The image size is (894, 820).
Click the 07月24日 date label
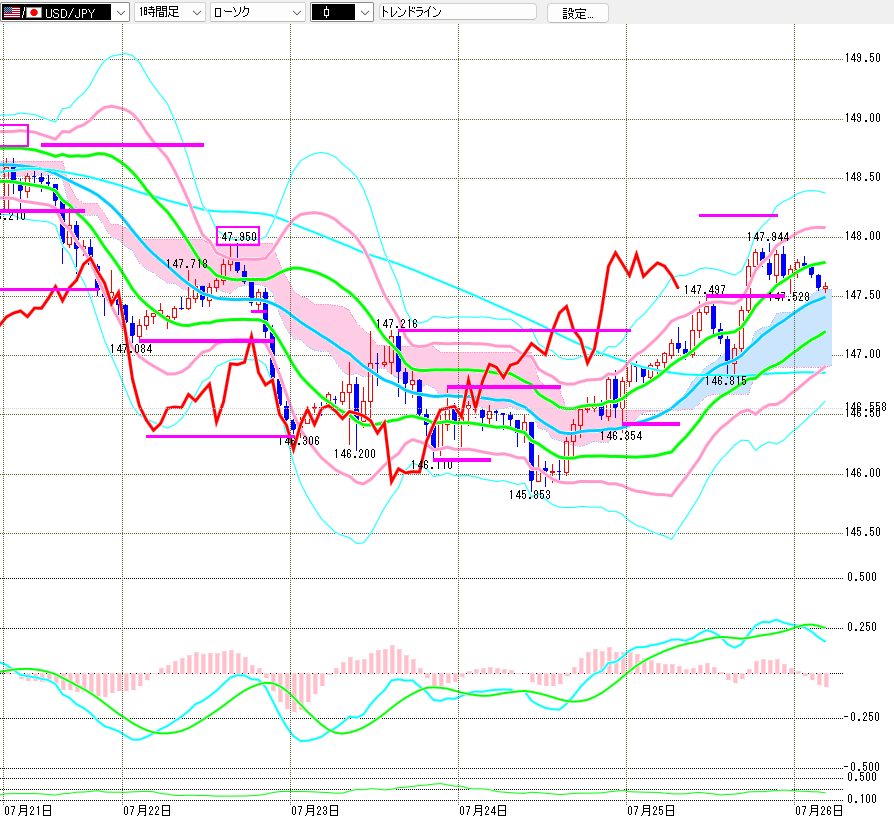click(483, 810)
